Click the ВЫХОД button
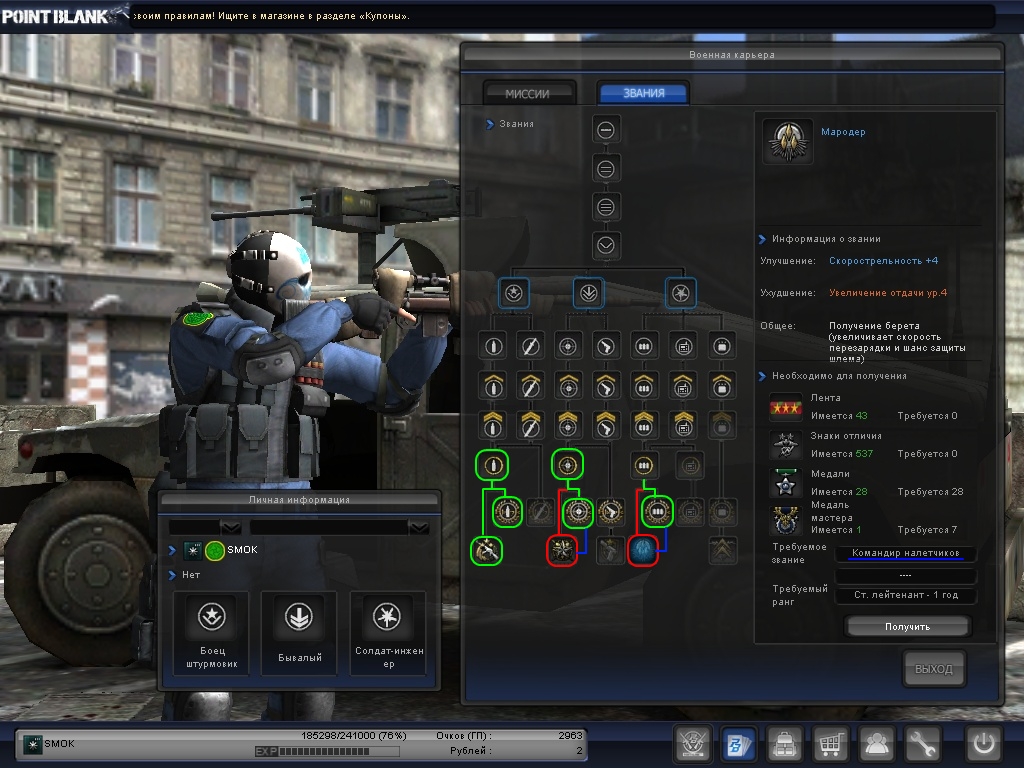Screen dimensions: 1024x768 934,669
